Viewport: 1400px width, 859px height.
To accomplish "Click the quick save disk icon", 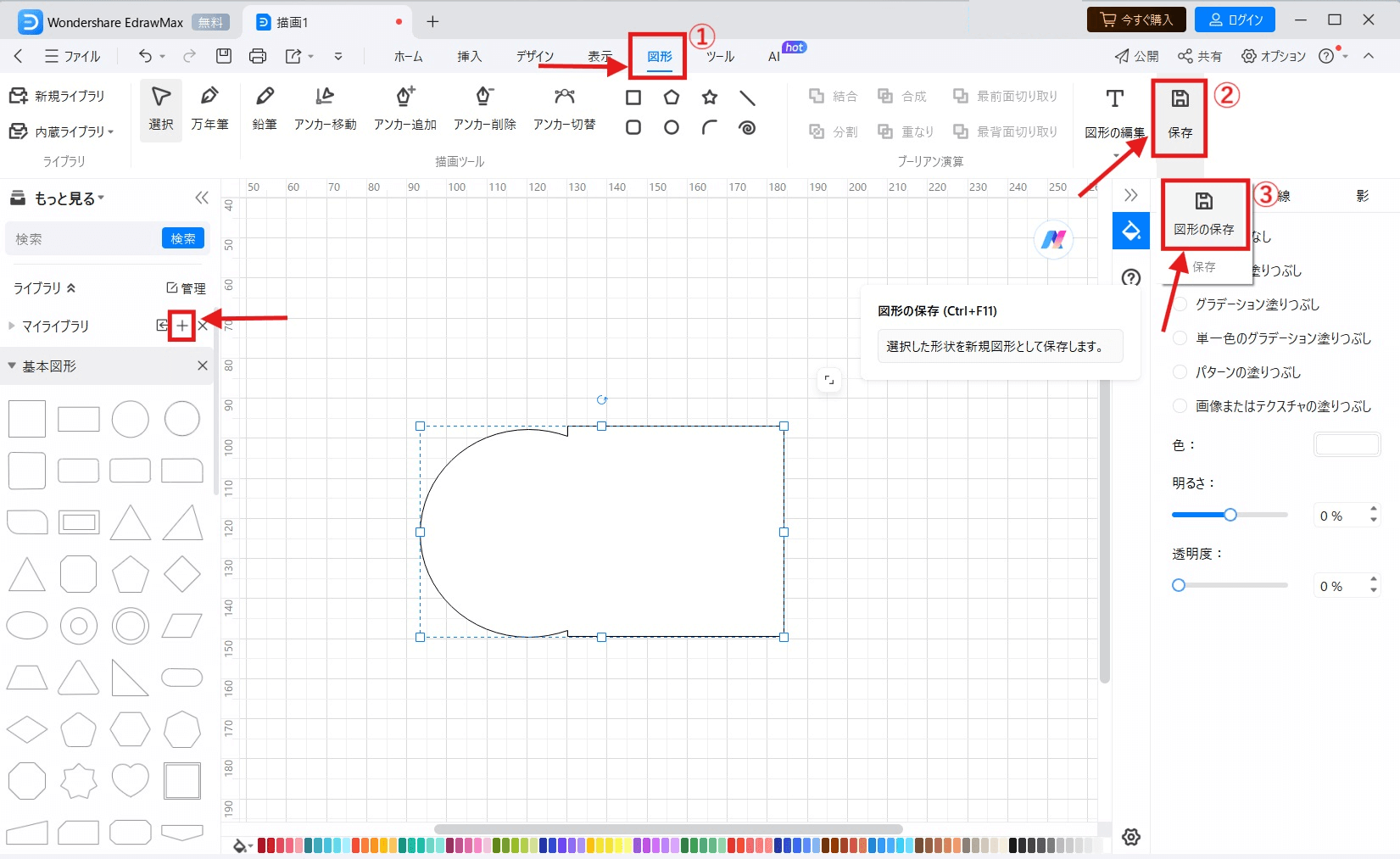I will 224,56.
